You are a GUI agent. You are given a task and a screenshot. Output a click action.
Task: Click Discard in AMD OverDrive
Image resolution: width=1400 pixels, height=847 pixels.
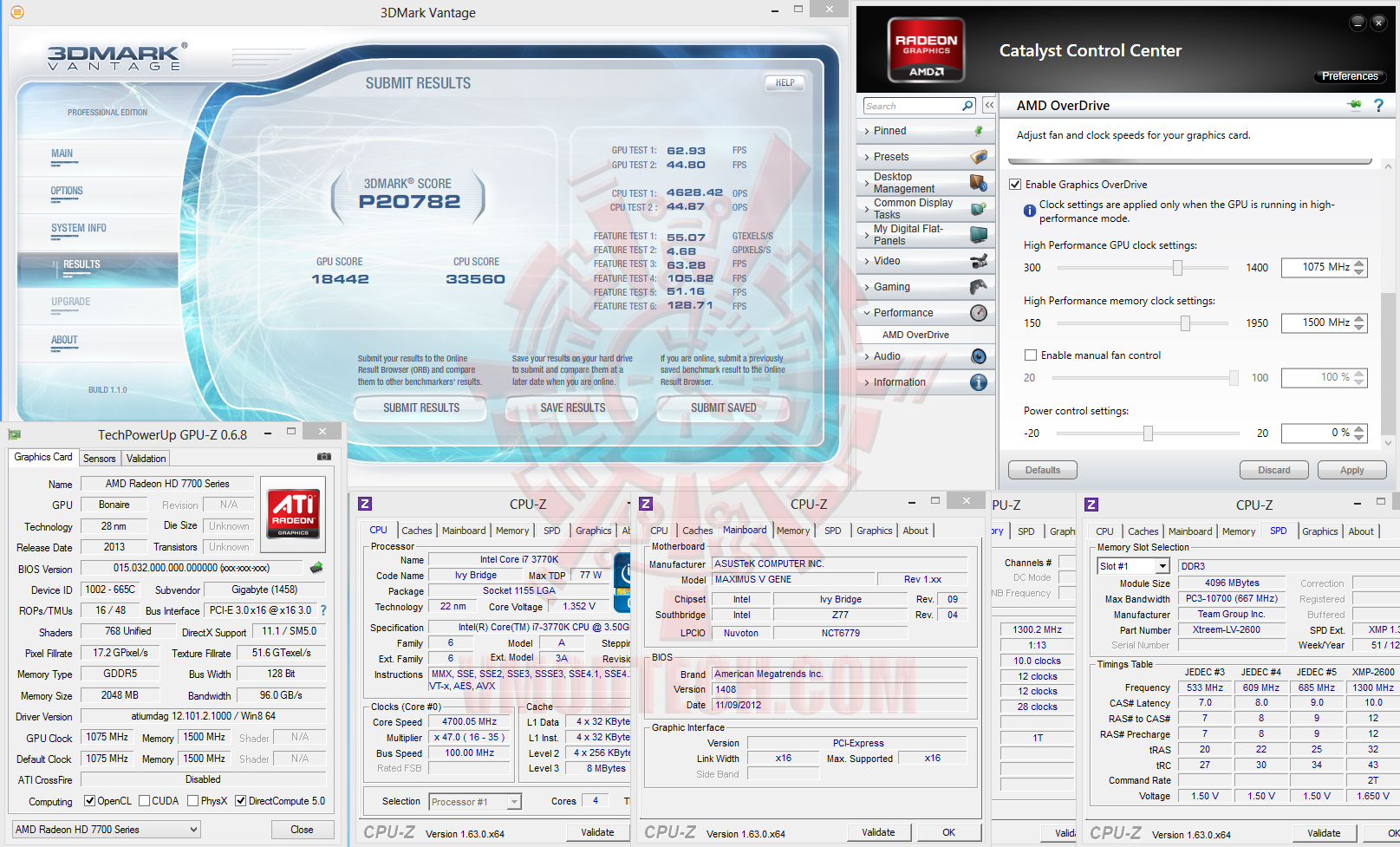pyautogui.click(x=1273, y=470)
